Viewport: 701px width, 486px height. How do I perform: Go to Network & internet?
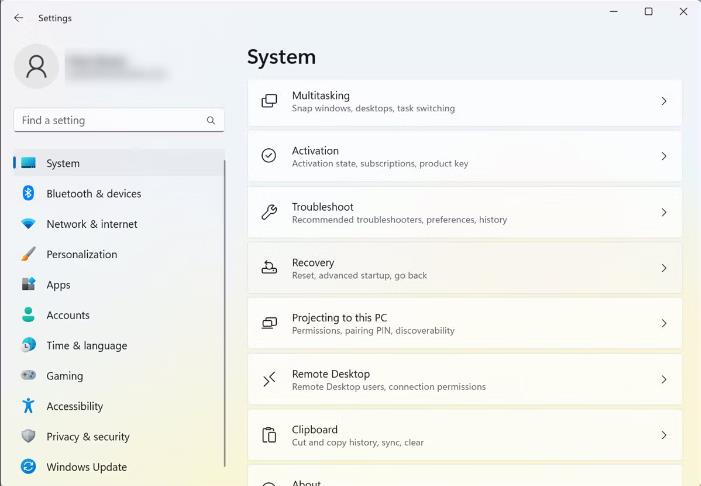pyautogui.click(x=118, y=224)
